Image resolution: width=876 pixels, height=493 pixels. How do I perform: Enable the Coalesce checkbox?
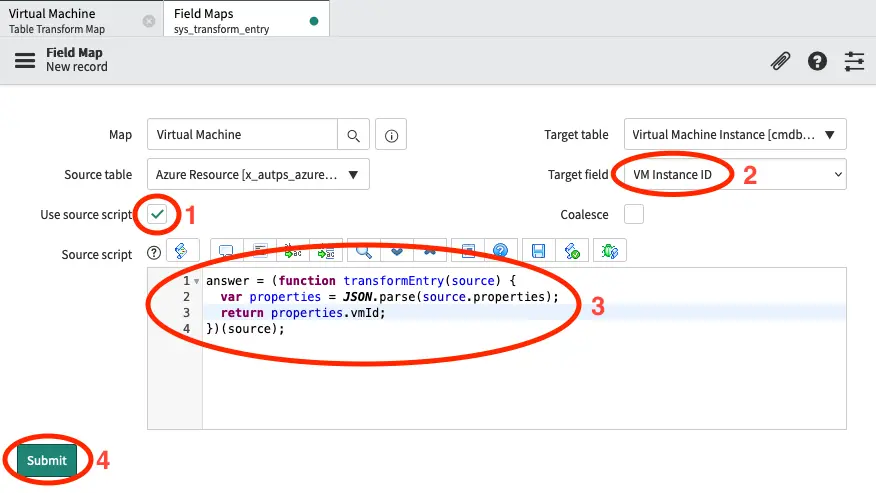633,214
